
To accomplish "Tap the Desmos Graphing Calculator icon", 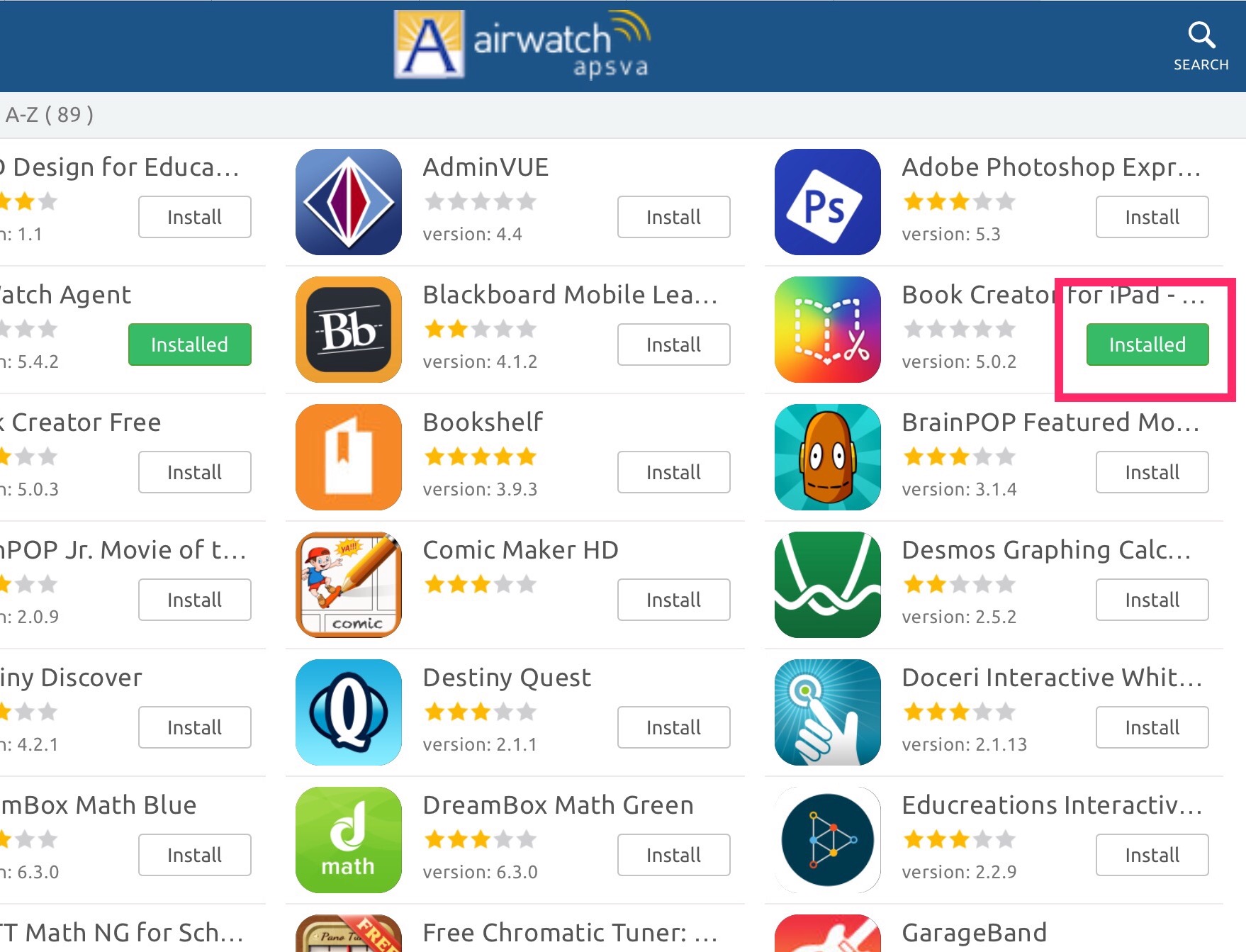I will click(827, 585).
